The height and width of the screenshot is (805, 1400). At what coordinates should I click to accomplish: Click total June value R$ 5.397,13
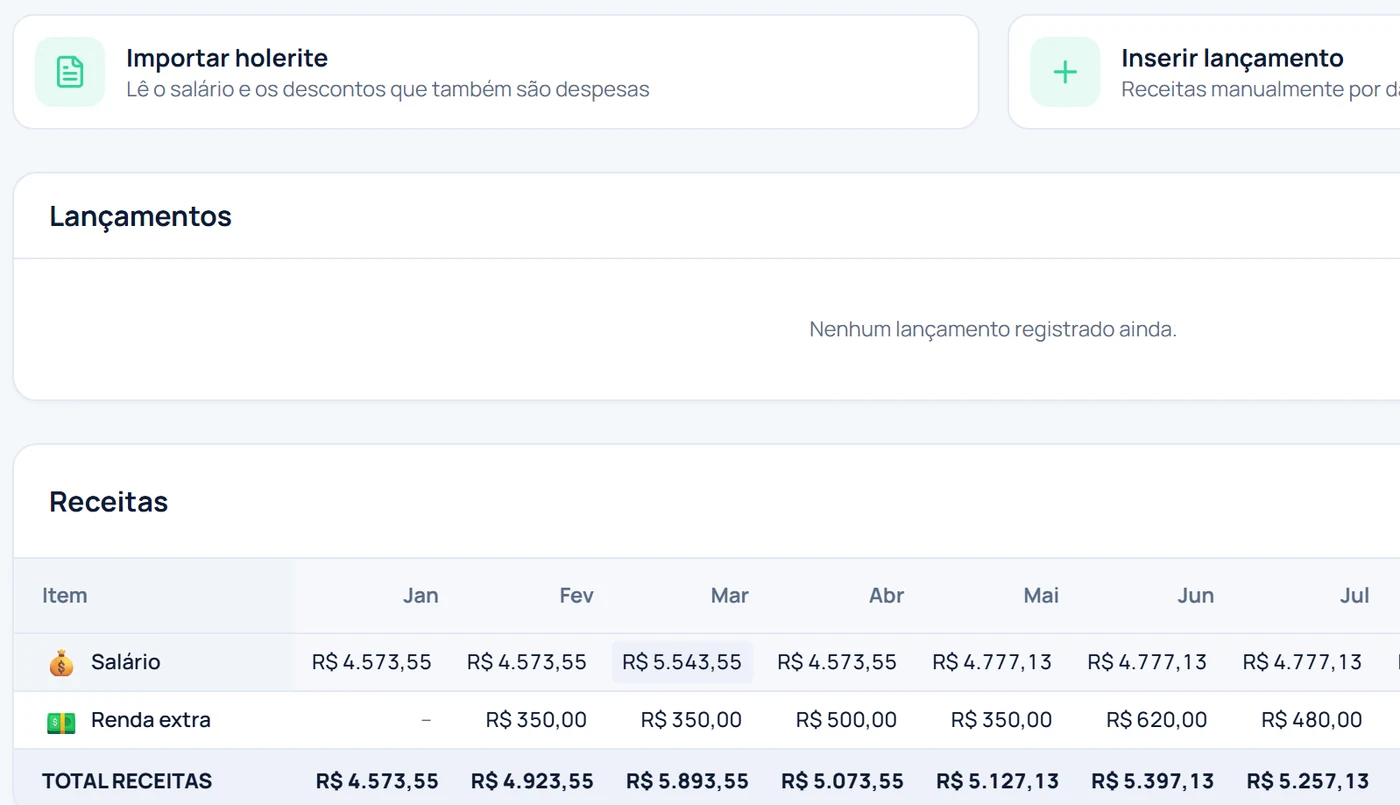pyautogui.click(x=1152, y=781)
